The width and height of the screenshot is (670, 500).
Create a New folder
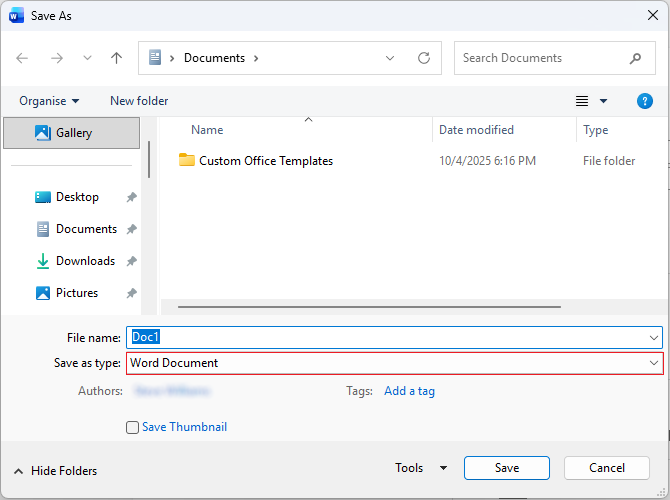139,101
